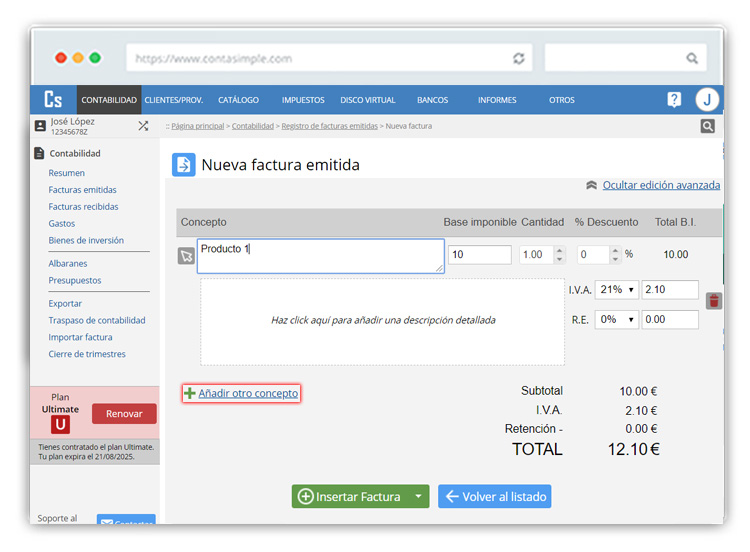
Task: Click Añadir otro concepto link
Action: (x=248, y=394)
